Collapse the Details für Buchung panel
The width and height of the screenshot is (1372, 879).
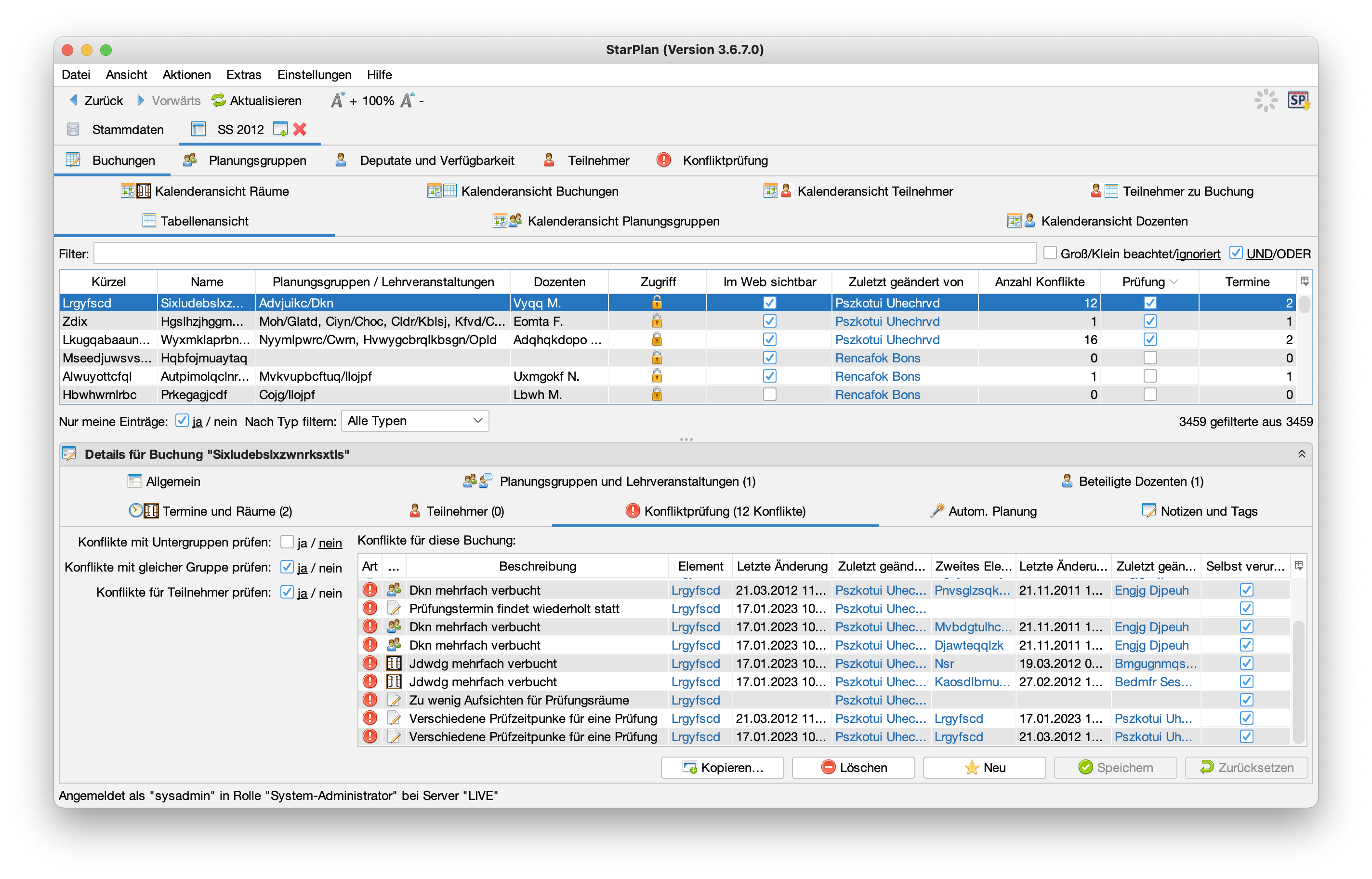pos(1301,454)
